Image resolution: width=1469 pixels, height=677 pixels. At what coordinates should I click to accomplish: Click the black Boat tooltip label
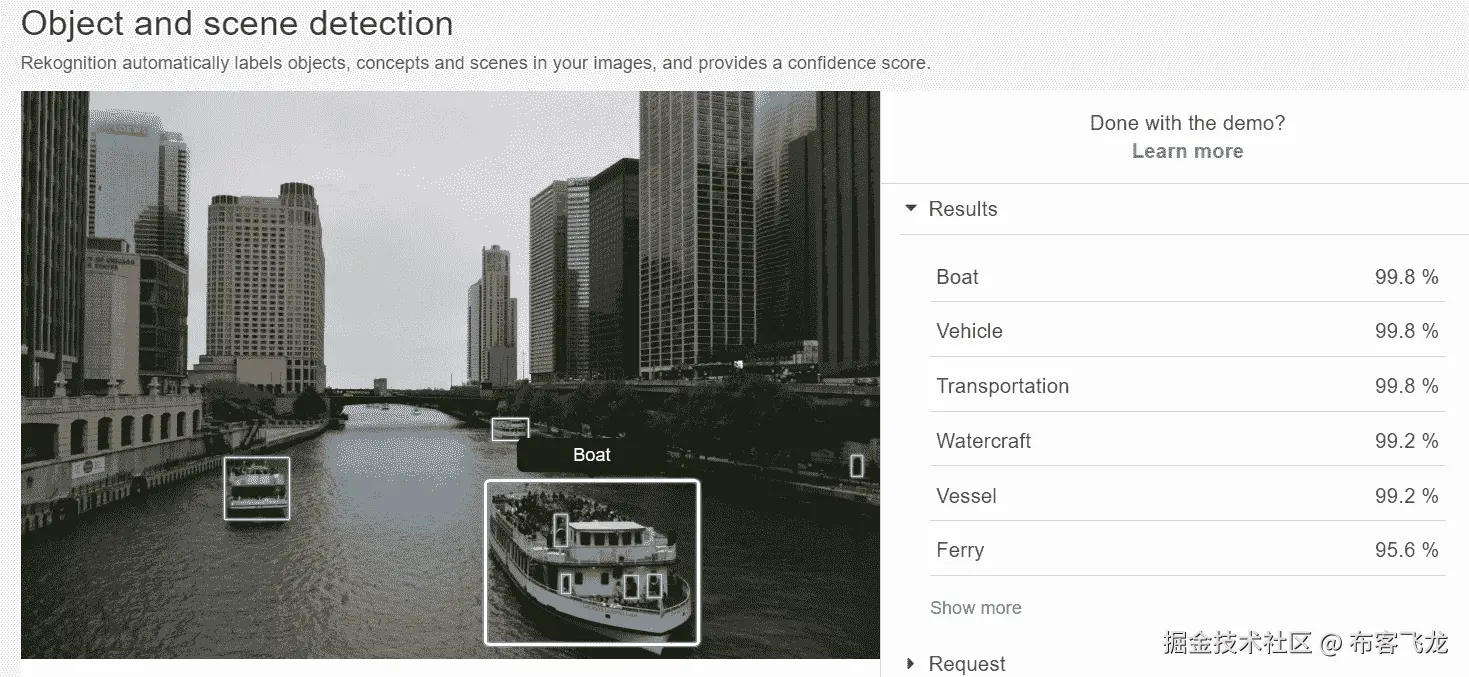tap(591, 455)
